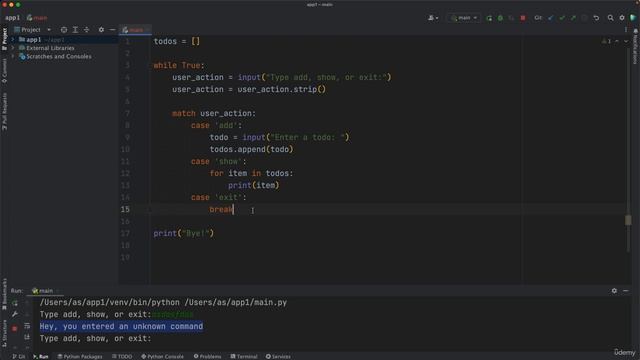Toggle the Bookmarks side tool window
The height and width of the screenshot is (360, 640).
point(4,294)
